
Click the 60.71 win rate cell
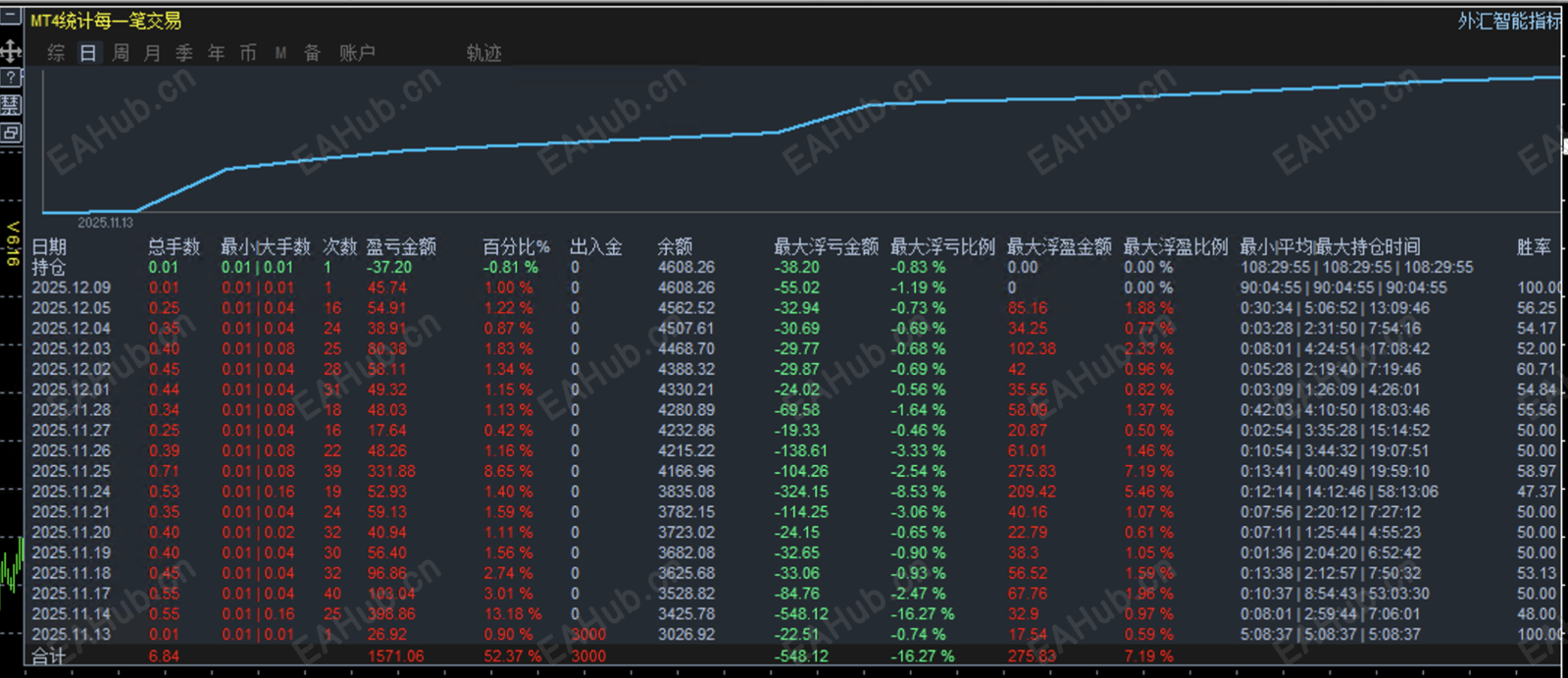point(1537,369)
